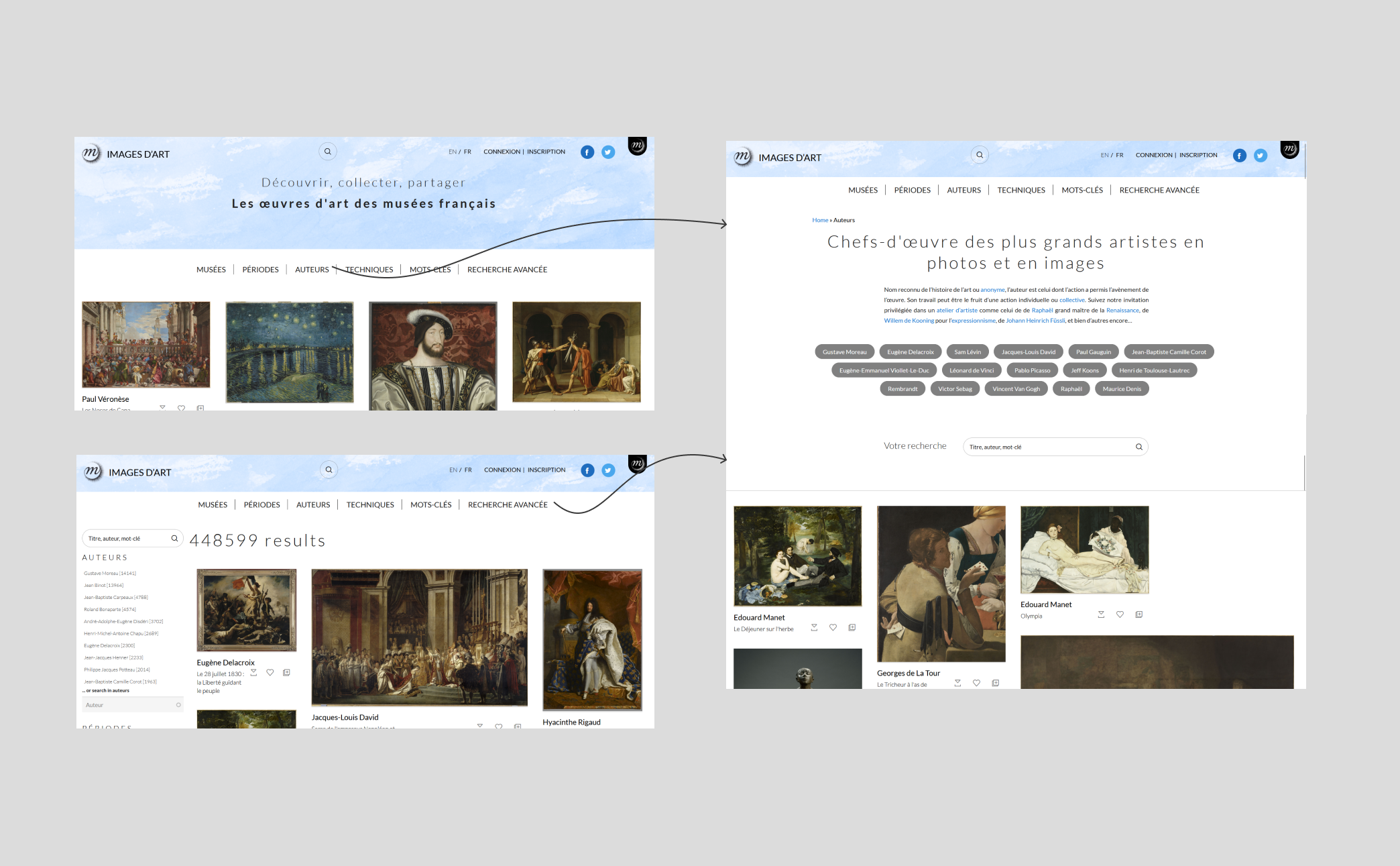1400x866 pixels.
Task: Open RECHERCHE AVANCÉE on the homepage navigation
Action: click(x=507, y=270)
